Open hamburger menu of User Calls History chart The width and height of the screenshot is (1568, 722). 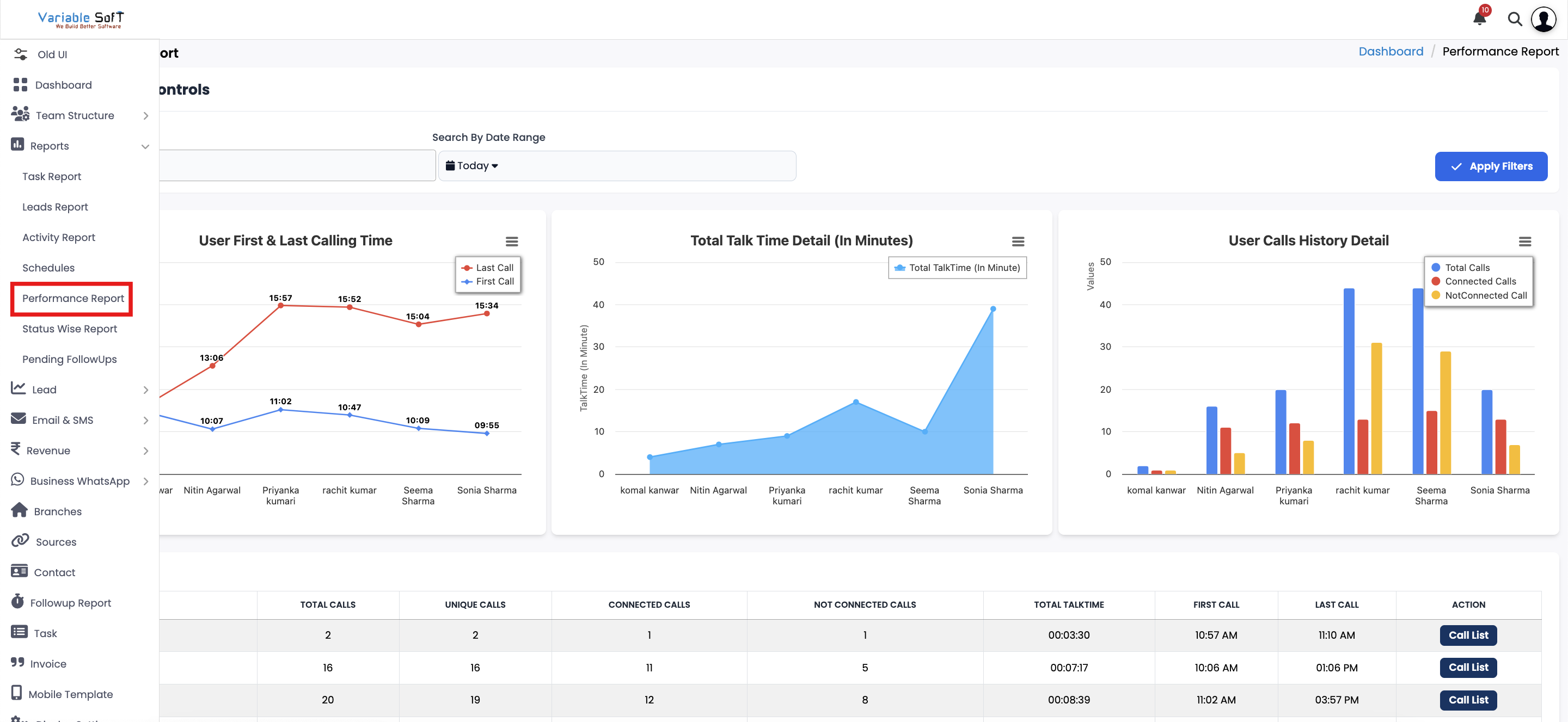click(x=1524, y=242)
